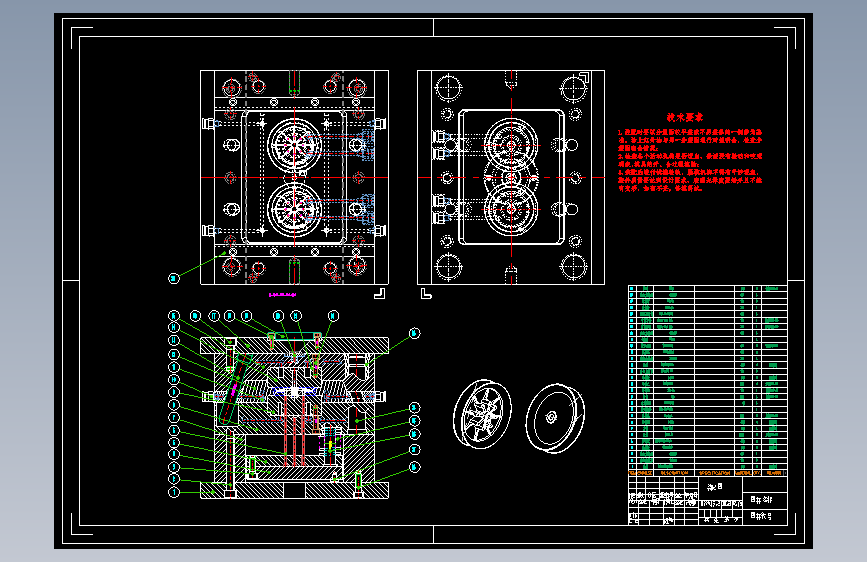Viewport: 867px width, 562px height.
Task: Select the lower wheel cavity in left plan view
Action: click(x=294, y=210)
